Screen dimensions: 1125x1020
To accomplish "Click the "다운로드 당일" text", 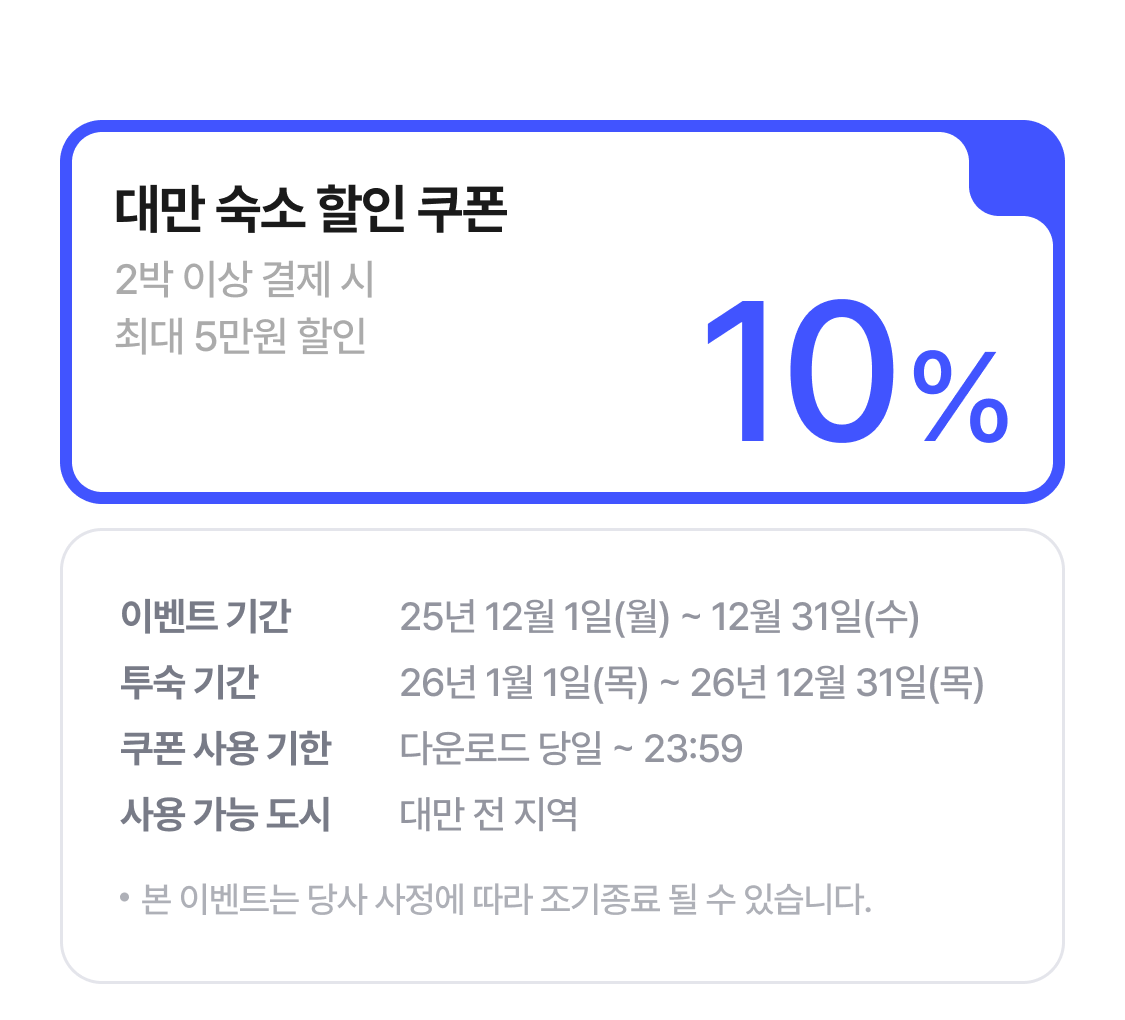I will (501, 749).
